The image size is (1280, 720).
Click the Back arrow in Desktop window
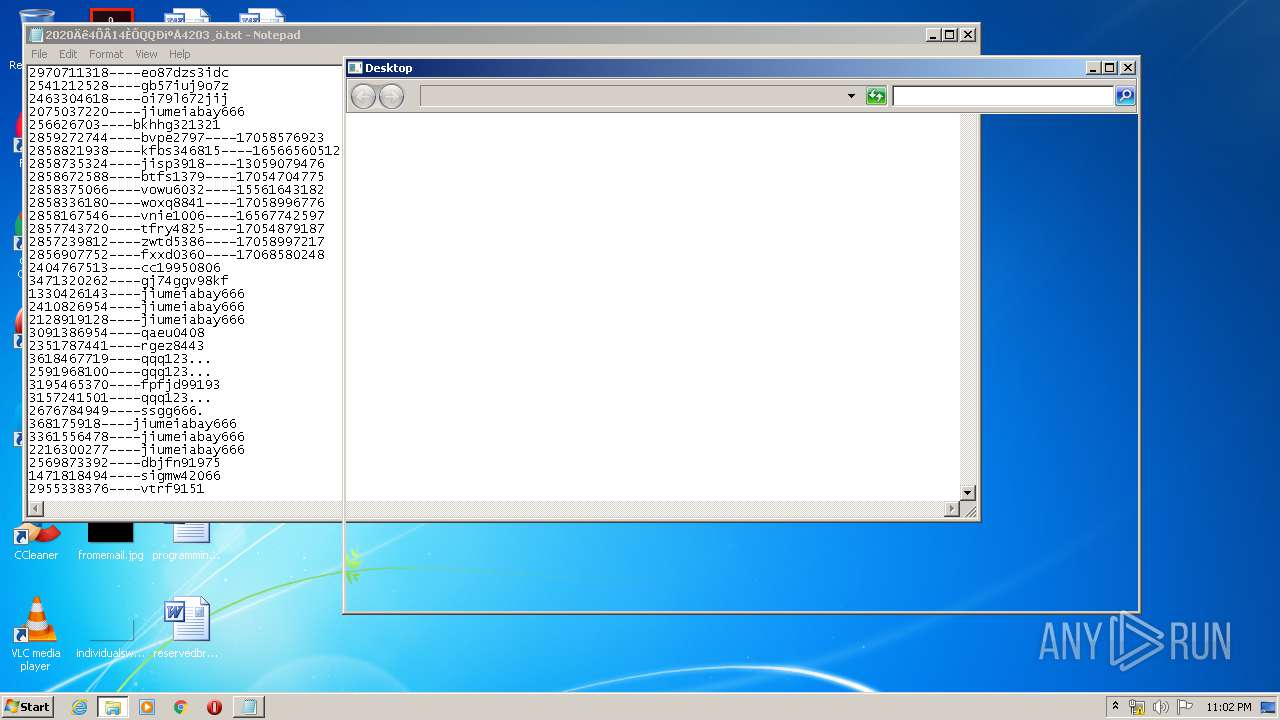363,96
